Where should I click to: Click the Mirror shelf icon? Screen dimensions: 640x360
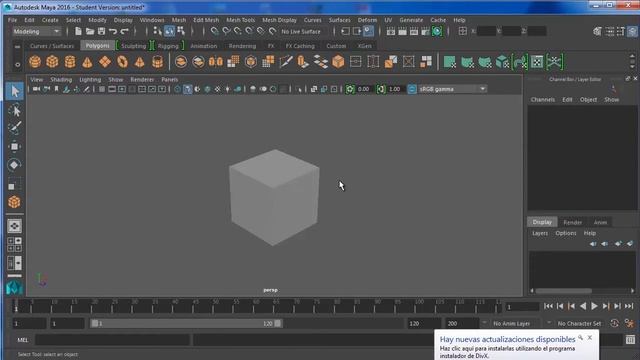point(216,62)
